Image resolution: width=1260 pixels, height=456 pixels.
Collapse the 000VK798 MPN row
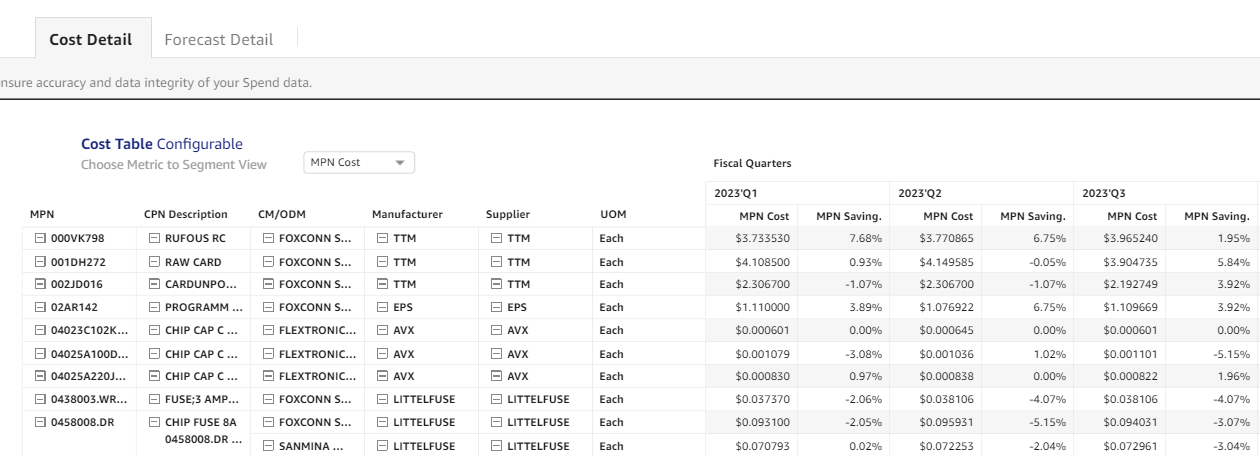coord(39,238)
